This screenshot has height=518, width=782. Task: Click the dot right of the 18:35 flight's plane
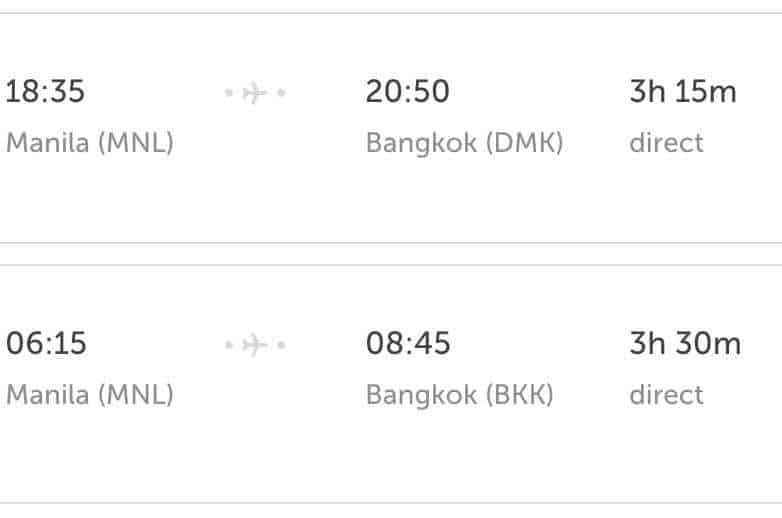point(282,93)
